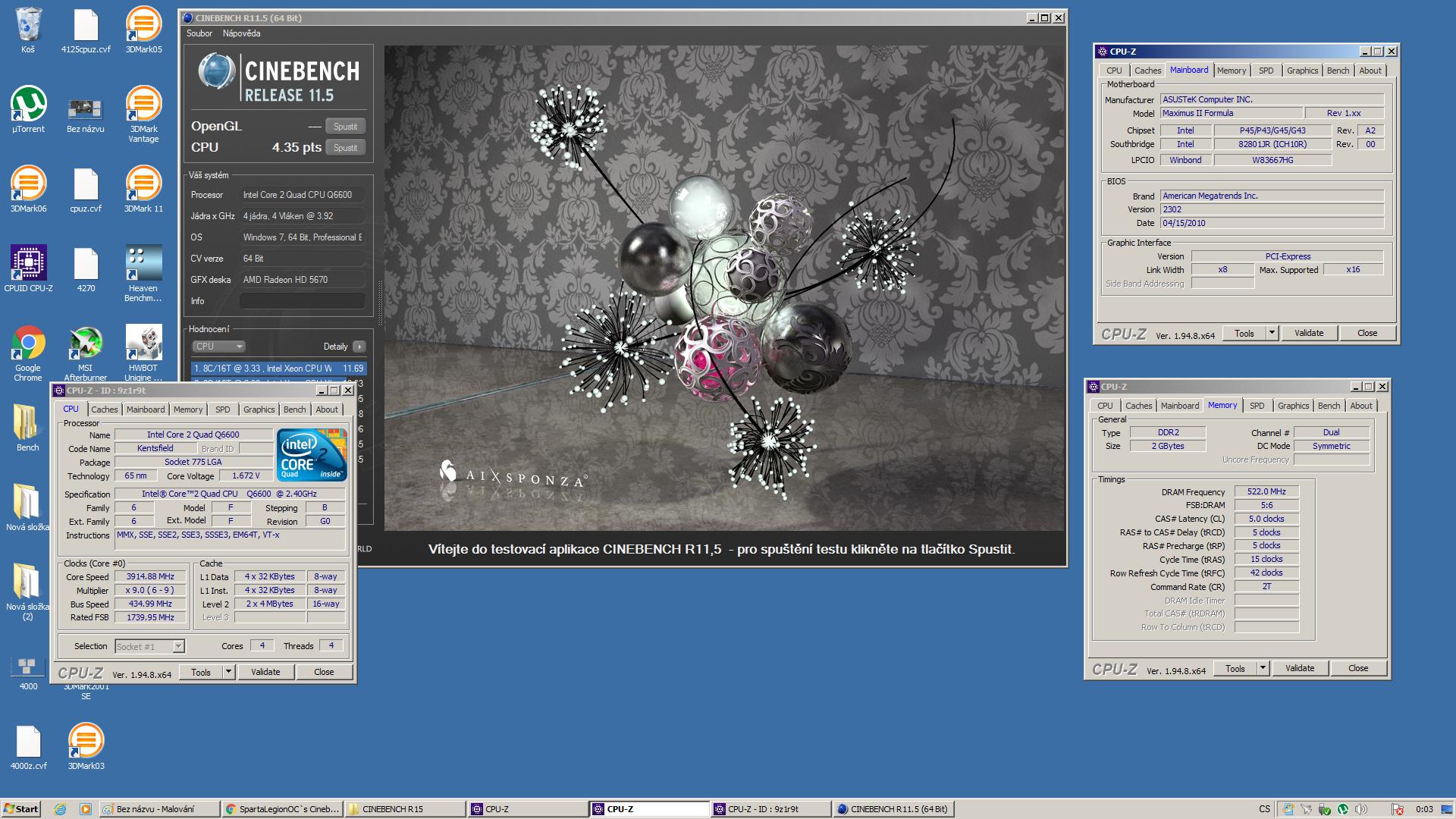
Task: Switch to Bez názvu - Malování taskbar item
Action: 160,809
